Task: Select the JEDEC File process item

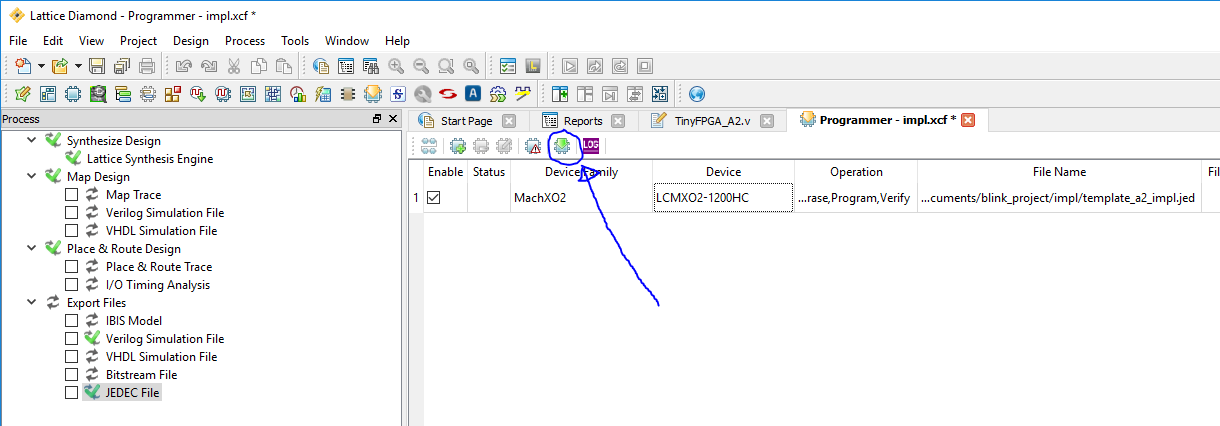Action: [x=133, y=393]
